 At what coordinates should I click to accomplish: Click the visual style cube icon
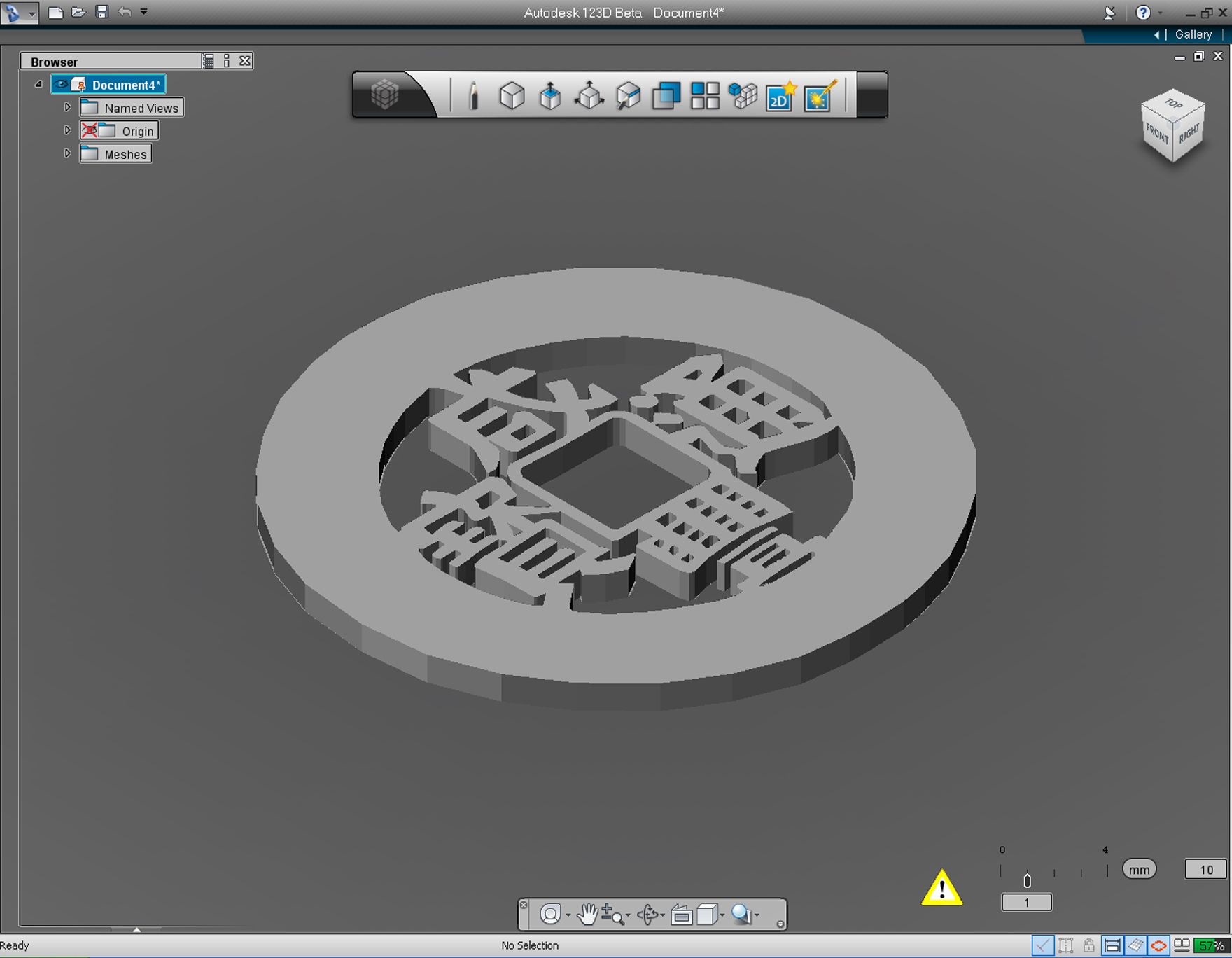[x=708, y=914]
